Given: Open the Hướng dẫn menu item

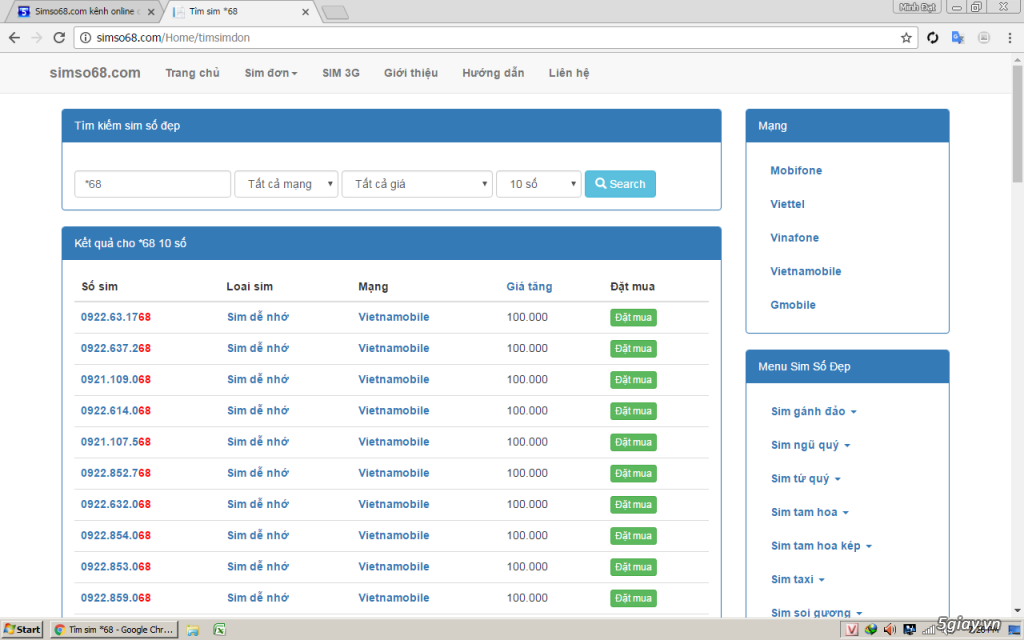Looking at the screenshot, I should [x=492, y=72].
